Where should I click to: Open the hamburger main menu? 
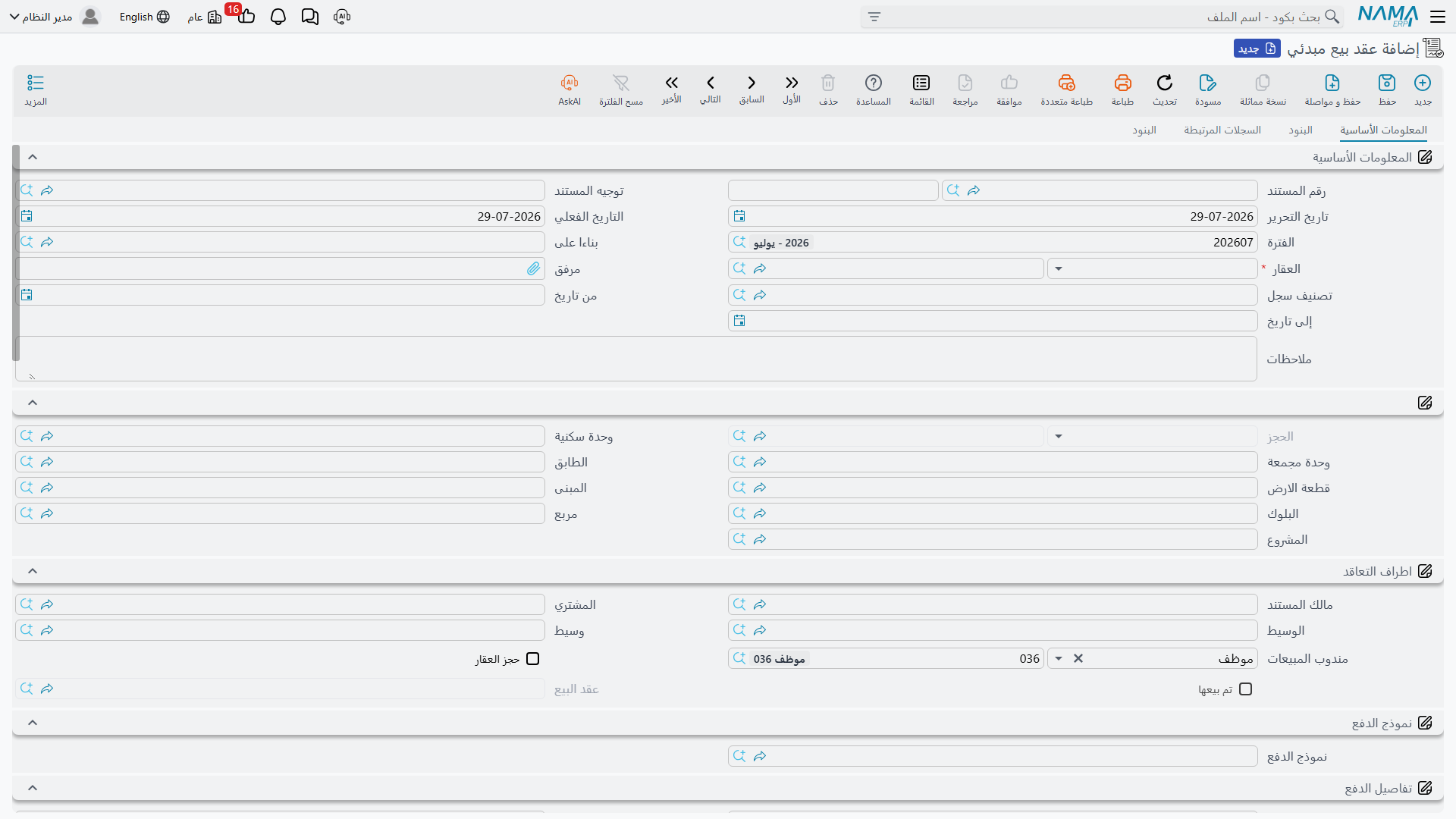pyautogui.click(x=1438, y=17)
